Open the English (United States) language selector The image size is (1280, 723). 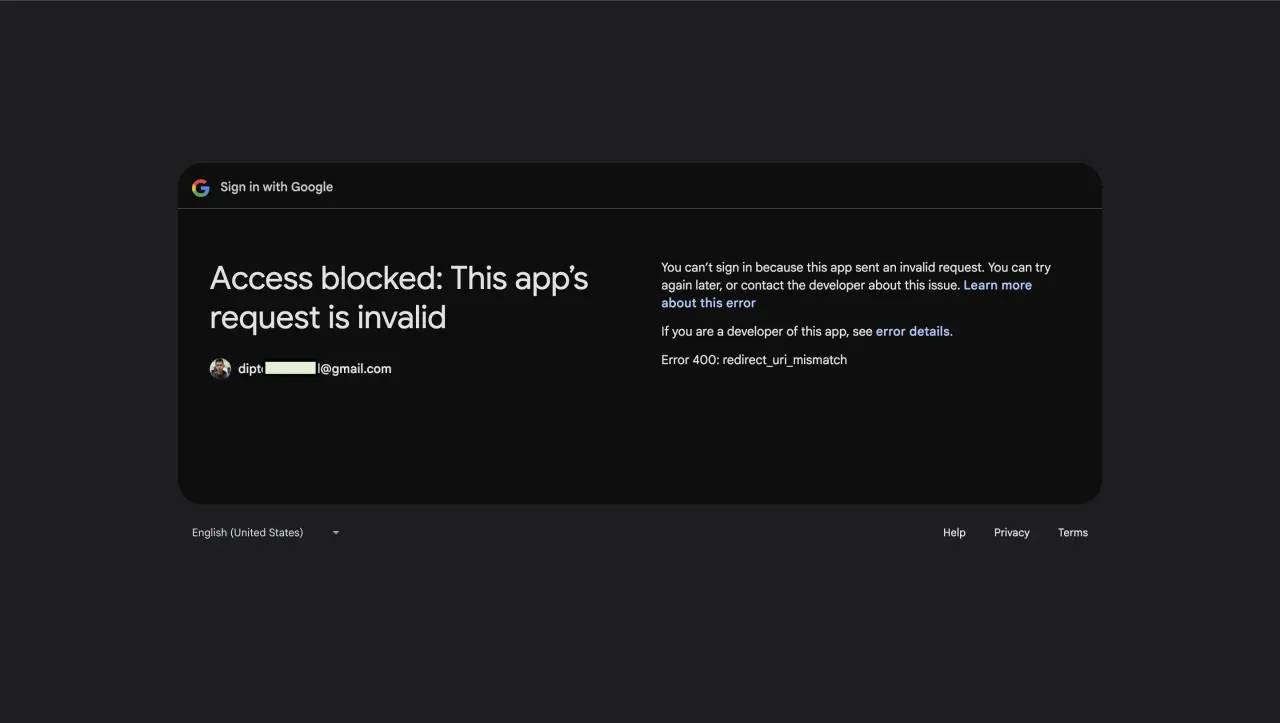248,533
